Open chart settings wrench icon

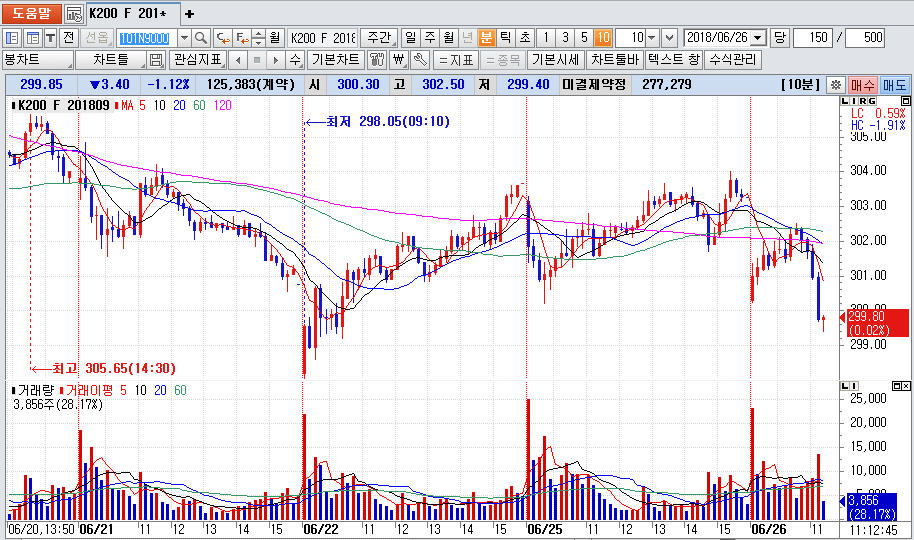tap(421, 60)
